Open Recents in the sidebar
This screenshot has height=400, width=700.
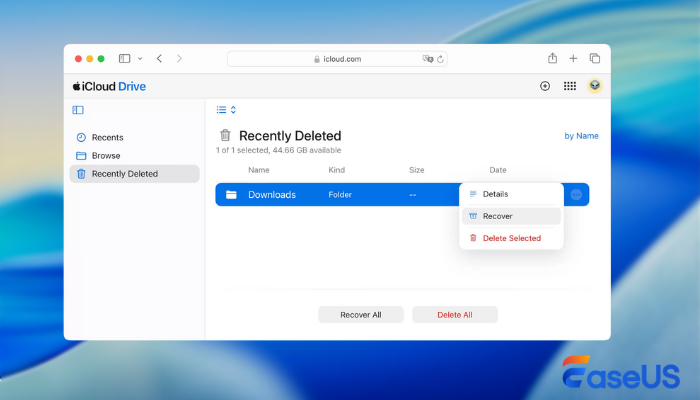pyautogui.click(x=134, y=138)
